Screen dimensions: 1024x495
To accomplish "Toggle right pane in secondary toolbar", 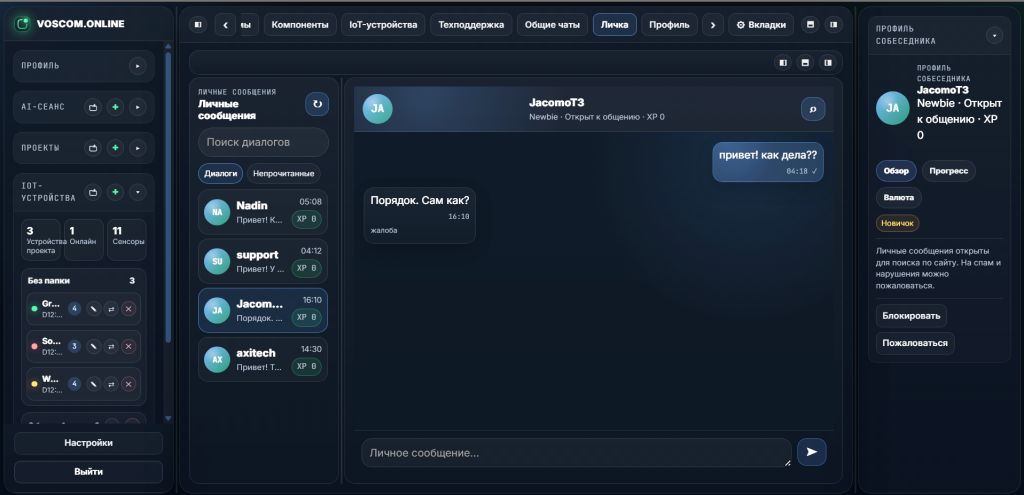I will (828, 63).
